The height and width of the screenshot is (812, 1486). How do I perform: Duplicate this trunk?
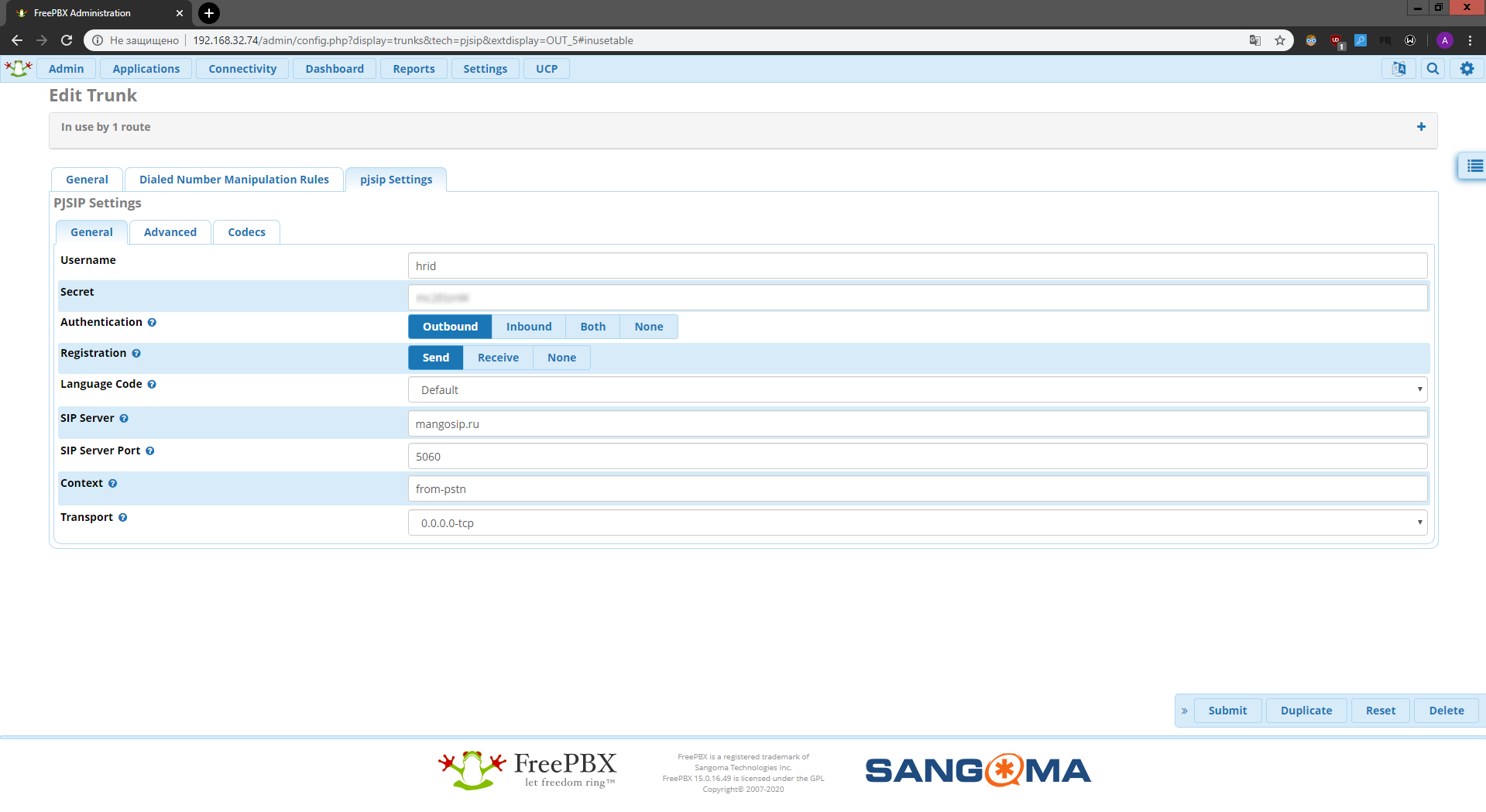(1306, 711)
